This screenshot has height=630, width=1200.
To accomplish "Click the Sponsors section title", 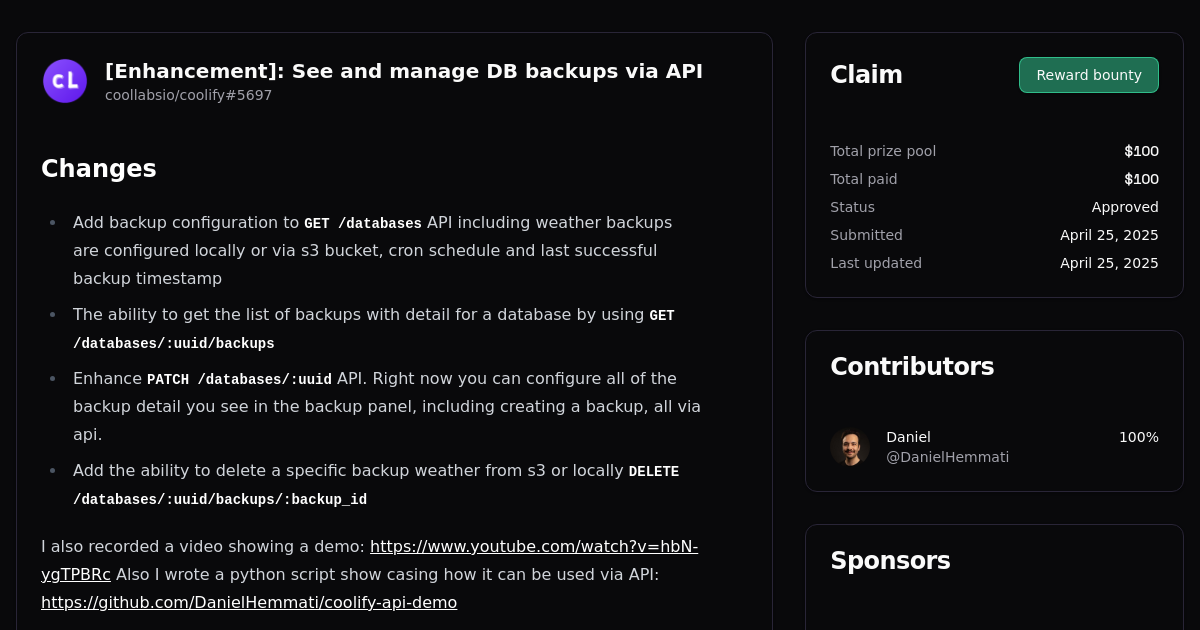I will coord(890,561).
